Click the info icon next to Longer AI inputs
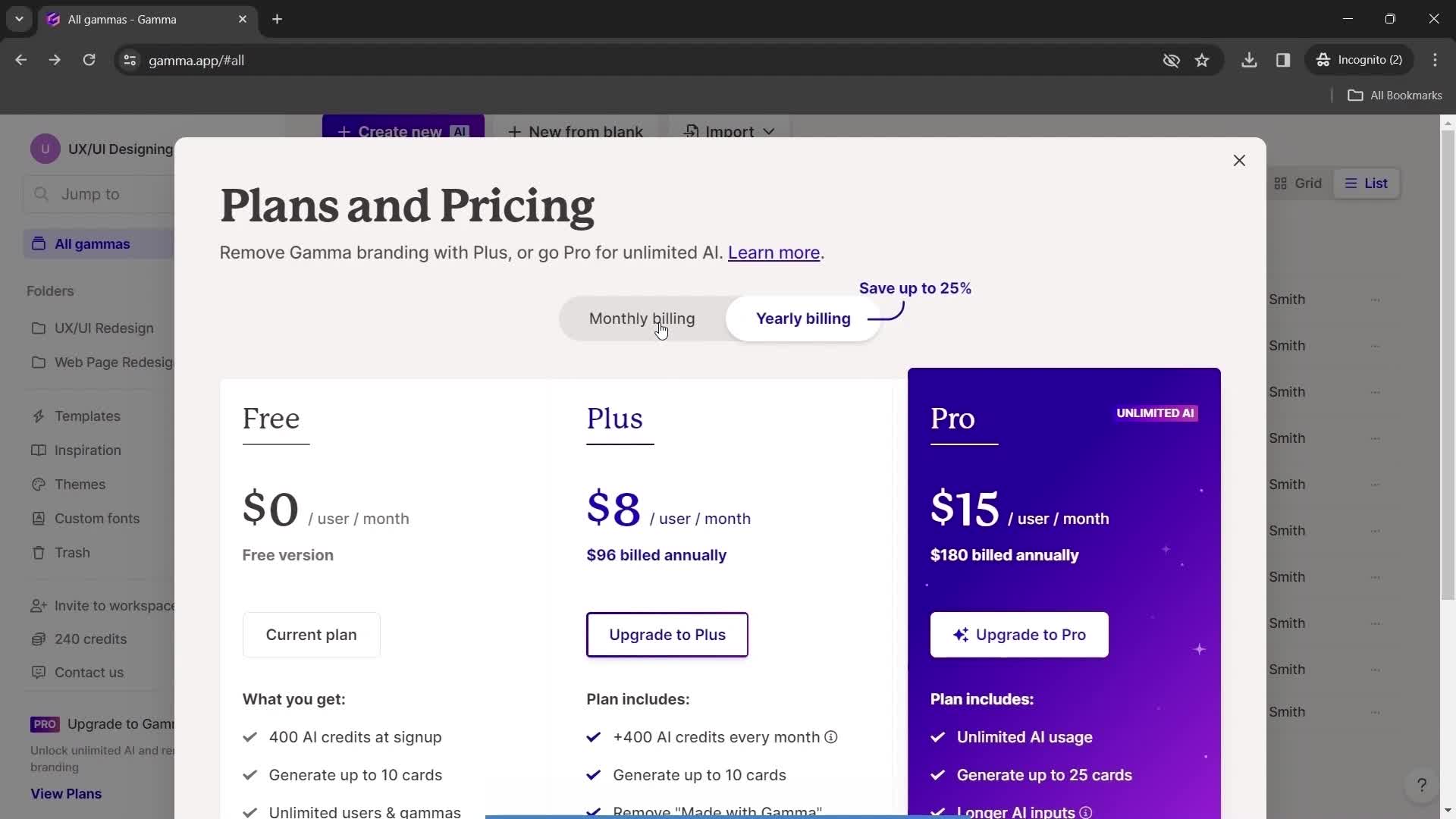The width and height of the screenshot is (1456, 819). pyautogui.click(x=1086, y=812)
